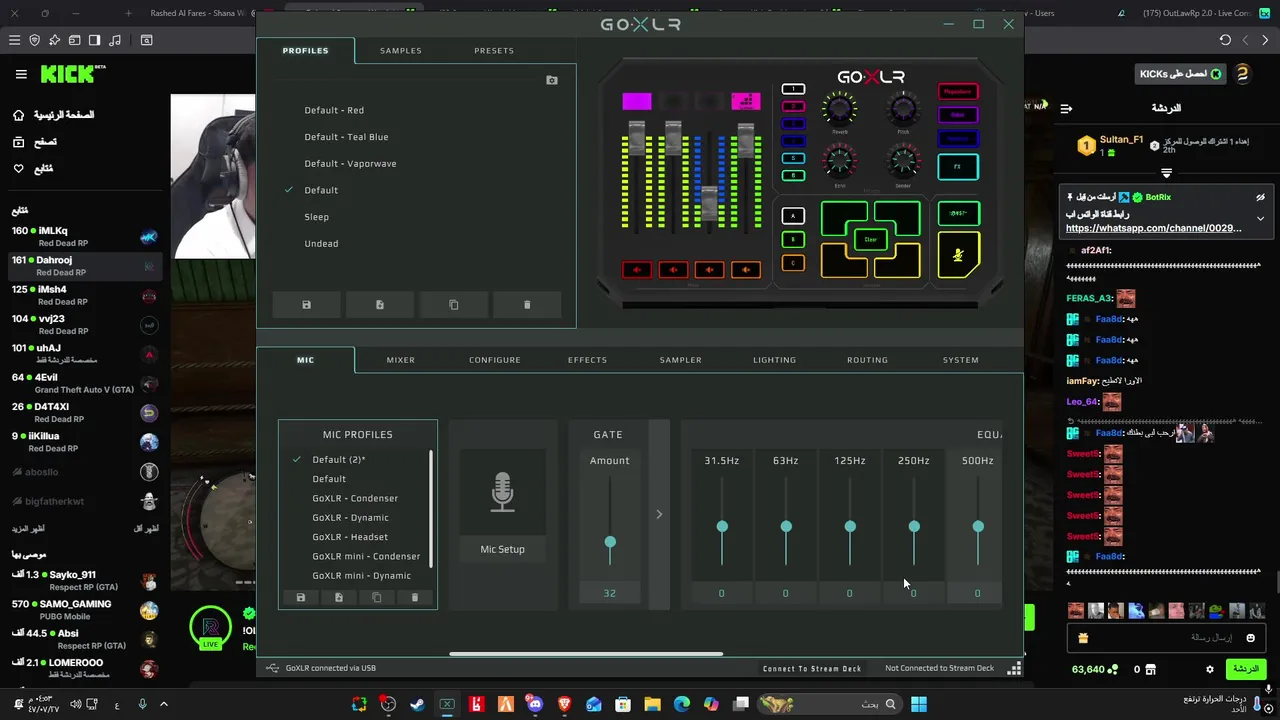Click the mic mute button on GoXLR device
The image size is (1280, 720).
958,255
